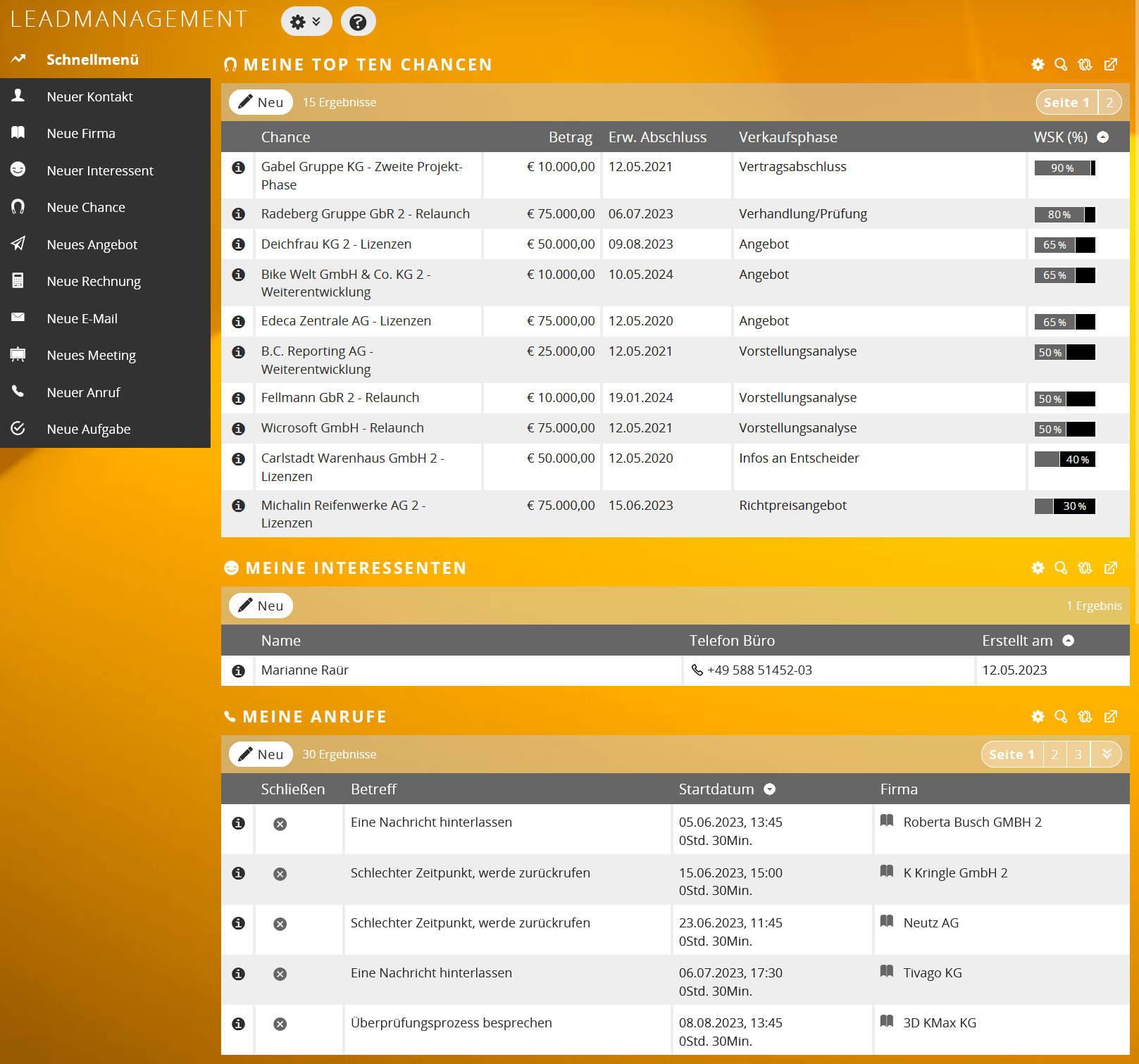1139x1064 pixels.
Task: Open the help question mark button
Action: tap(358, 22)
